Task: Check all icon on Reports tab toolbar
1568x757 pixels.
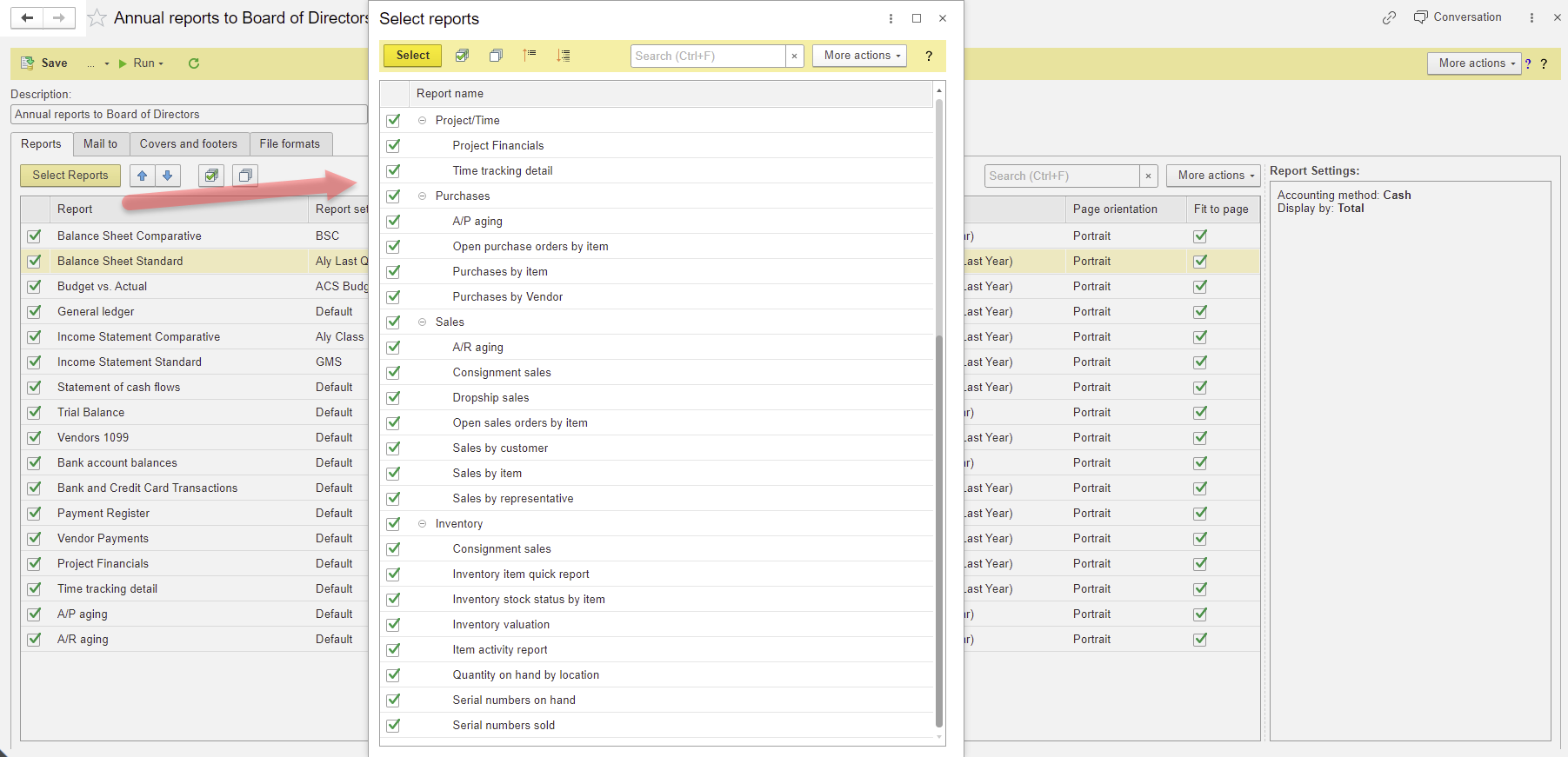Action: pos(211,176)
